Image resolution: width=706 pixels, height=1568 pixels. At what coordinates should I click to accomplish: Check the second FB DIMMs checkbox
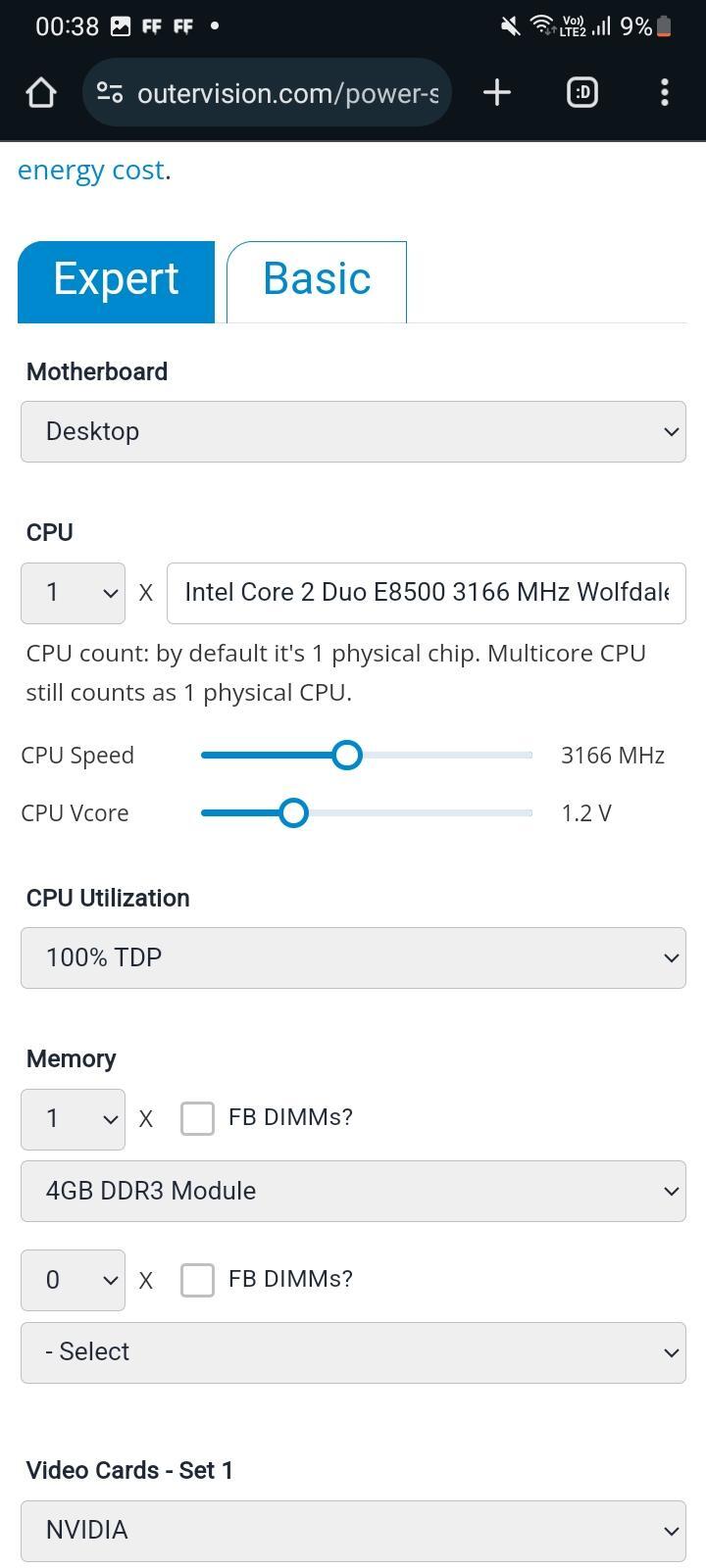tap(197, 1280)
